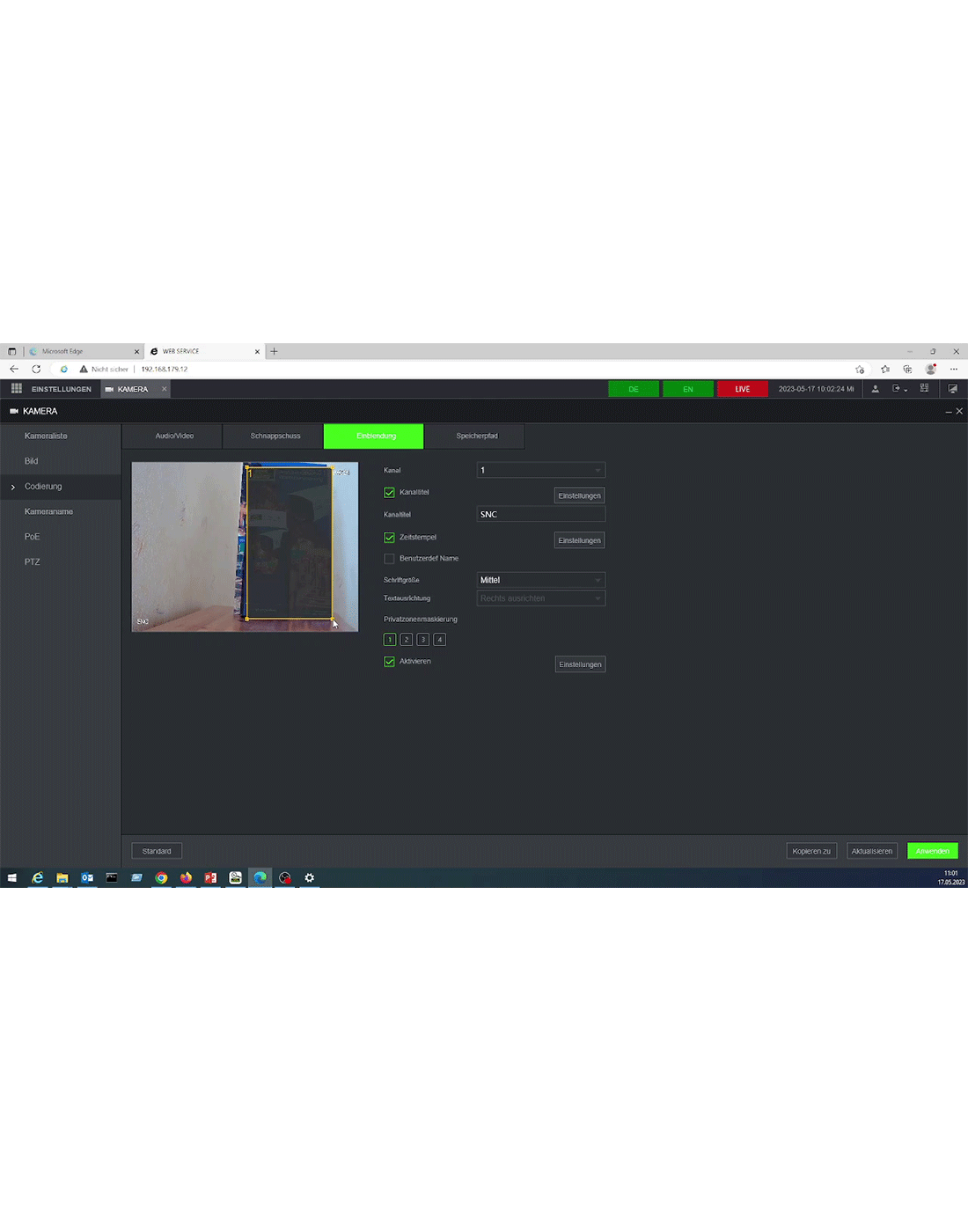Uncheck the Kanaltitel checkbox
Screen dimensions: 968x1232
[390, 493]
